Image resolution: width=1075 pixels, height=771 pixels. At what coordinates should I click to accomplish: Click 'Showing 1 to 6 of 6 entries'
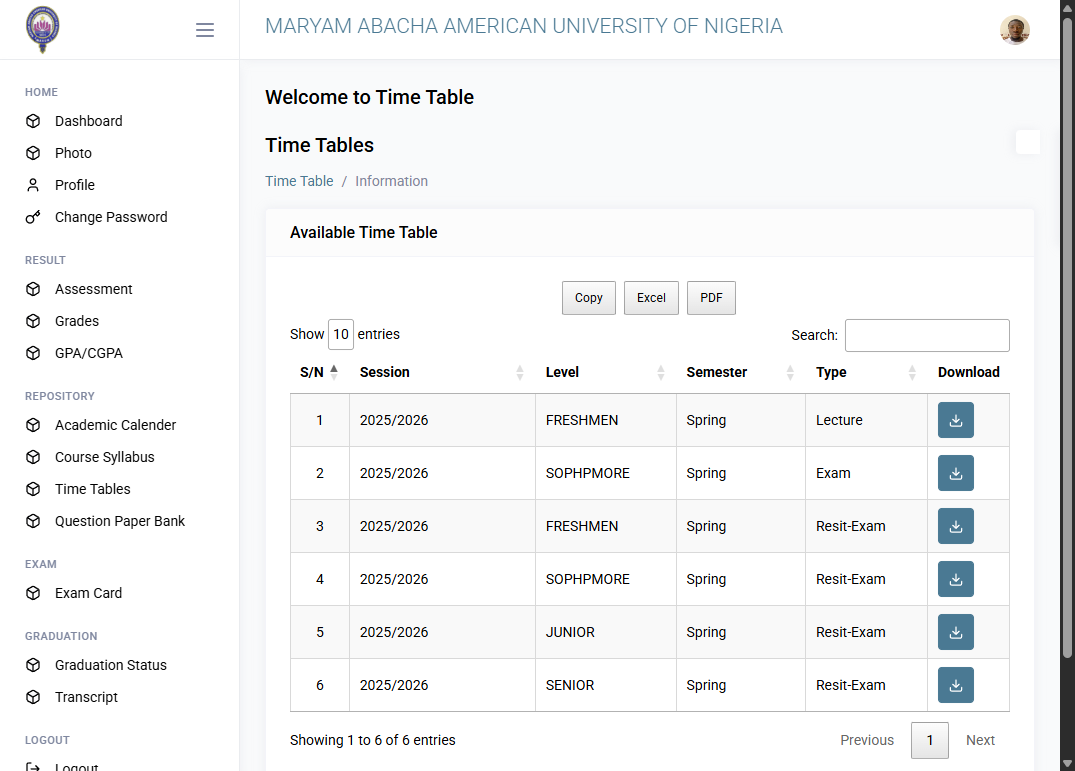pos(372,740)
